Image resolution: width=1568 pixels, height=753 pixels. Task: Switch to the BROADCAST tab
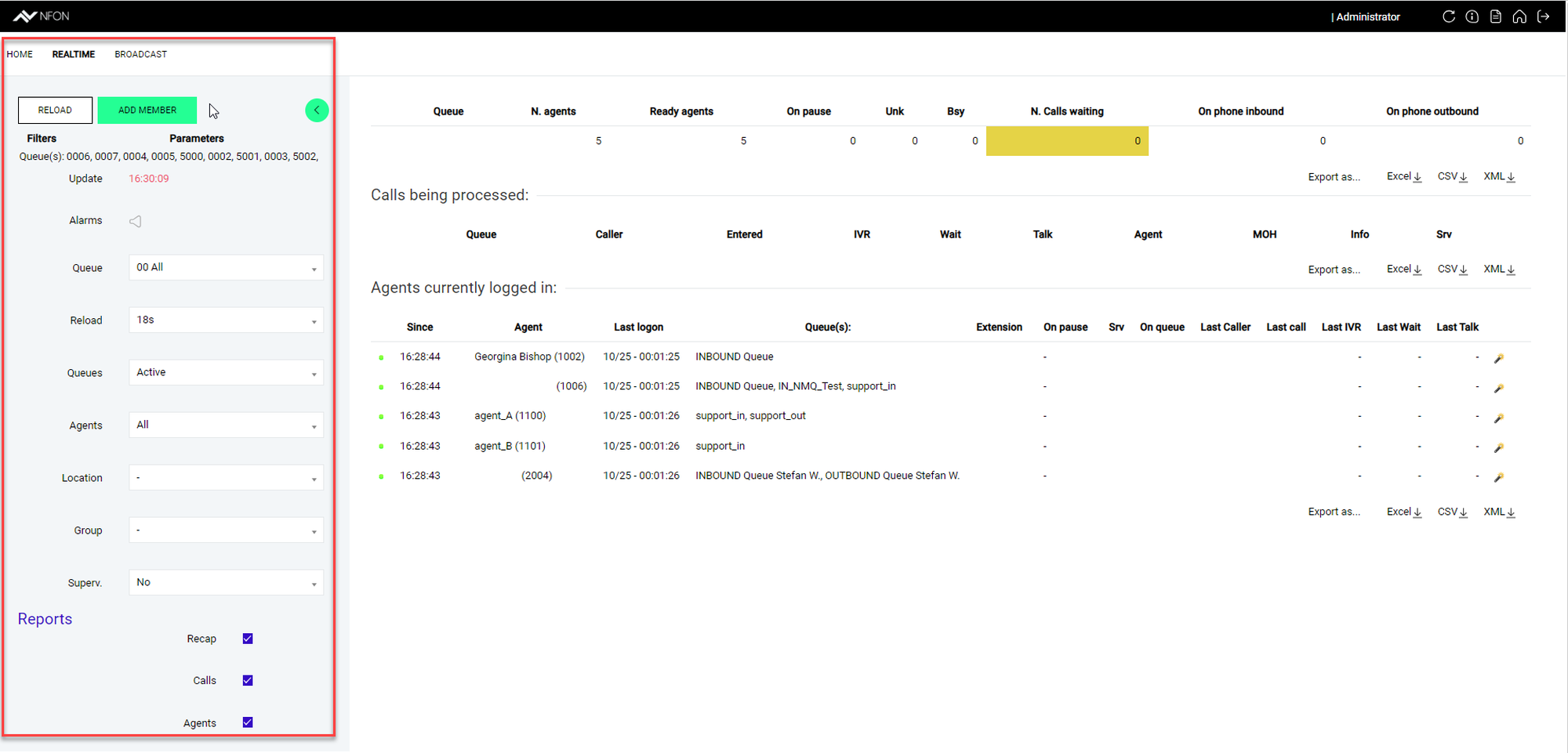(x=140, y=54)
